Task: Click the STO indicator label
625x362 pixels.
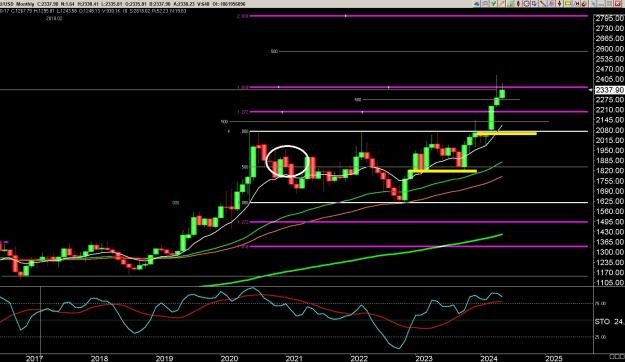Action: pyautogui.click(x=603, y=321)
